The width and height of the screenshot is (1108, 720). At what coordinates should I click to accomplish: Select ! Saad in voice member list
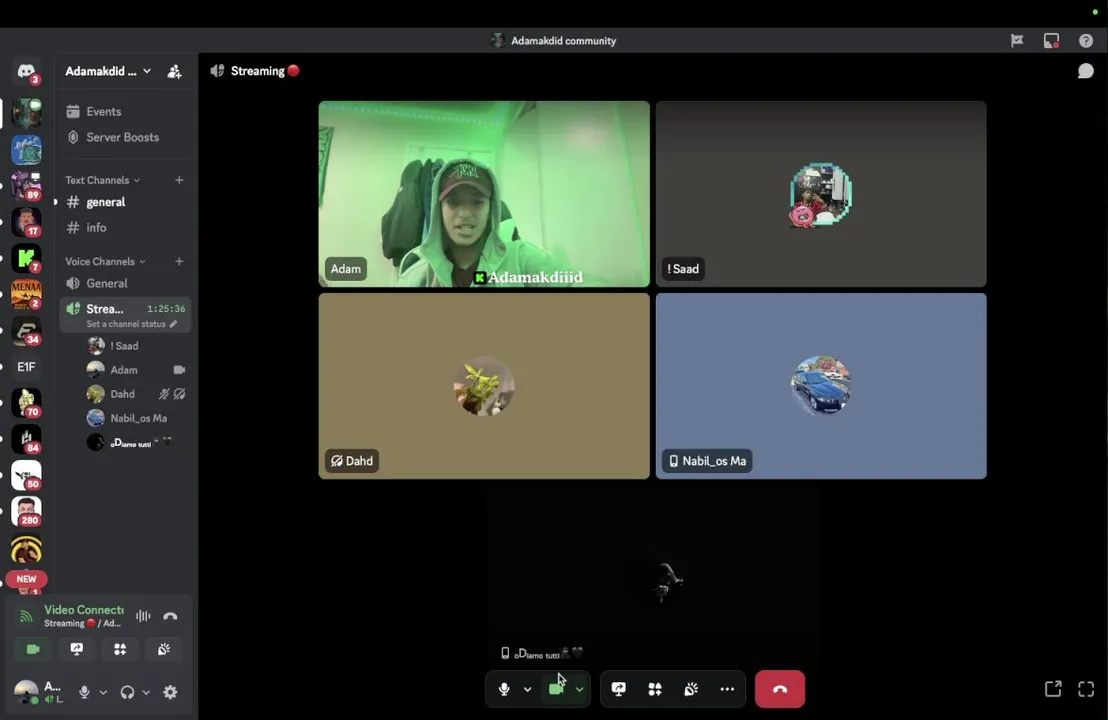coord(124,346)
